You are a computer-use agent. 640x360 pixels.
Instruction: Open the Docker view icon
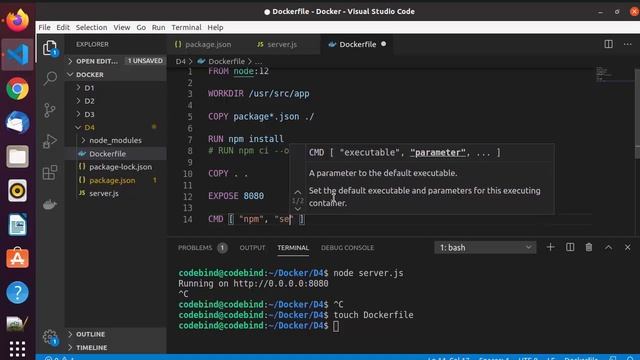click(x=50, y=204)
